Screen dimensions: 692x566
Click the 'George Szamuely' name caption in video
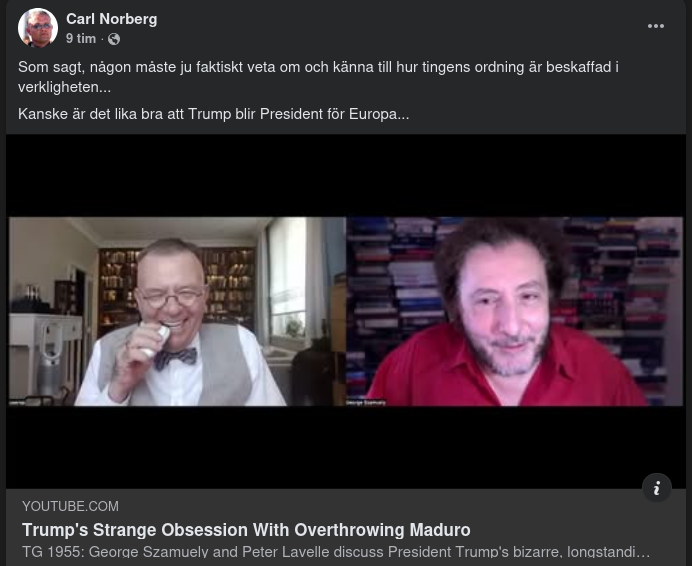(x=365, y=402)
